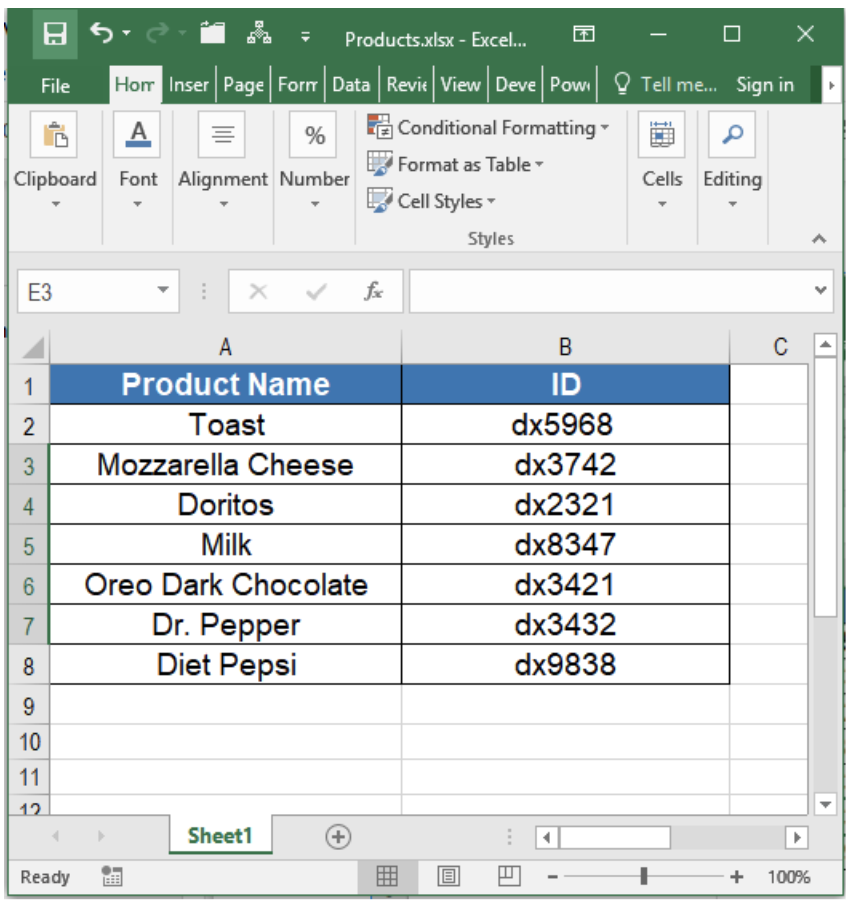Viewport: 846px width, 904px height.
Task: Select the View ribbon tab
Action: click(x=460, y=85)
